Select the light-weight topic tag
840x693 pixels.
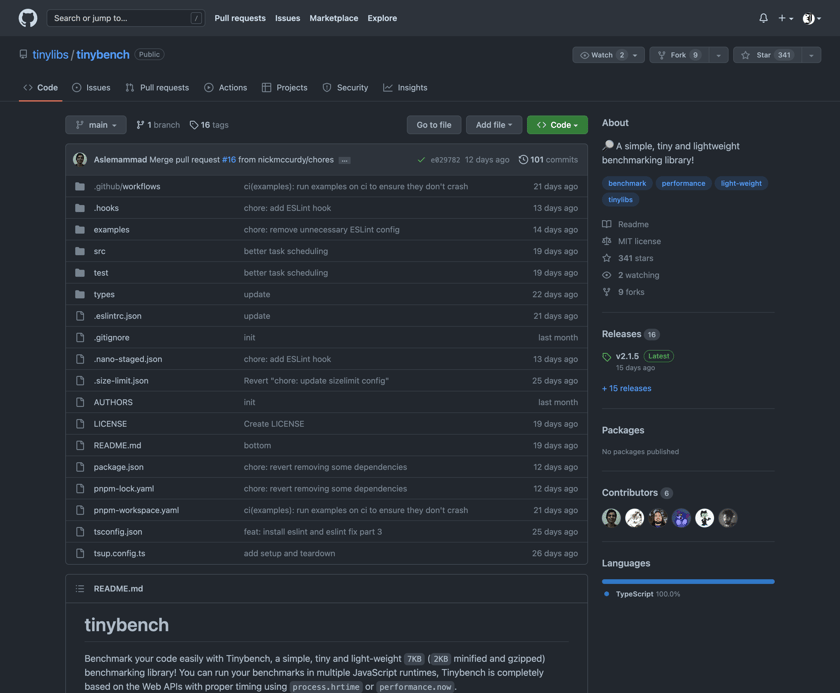(x=741, y=183)
